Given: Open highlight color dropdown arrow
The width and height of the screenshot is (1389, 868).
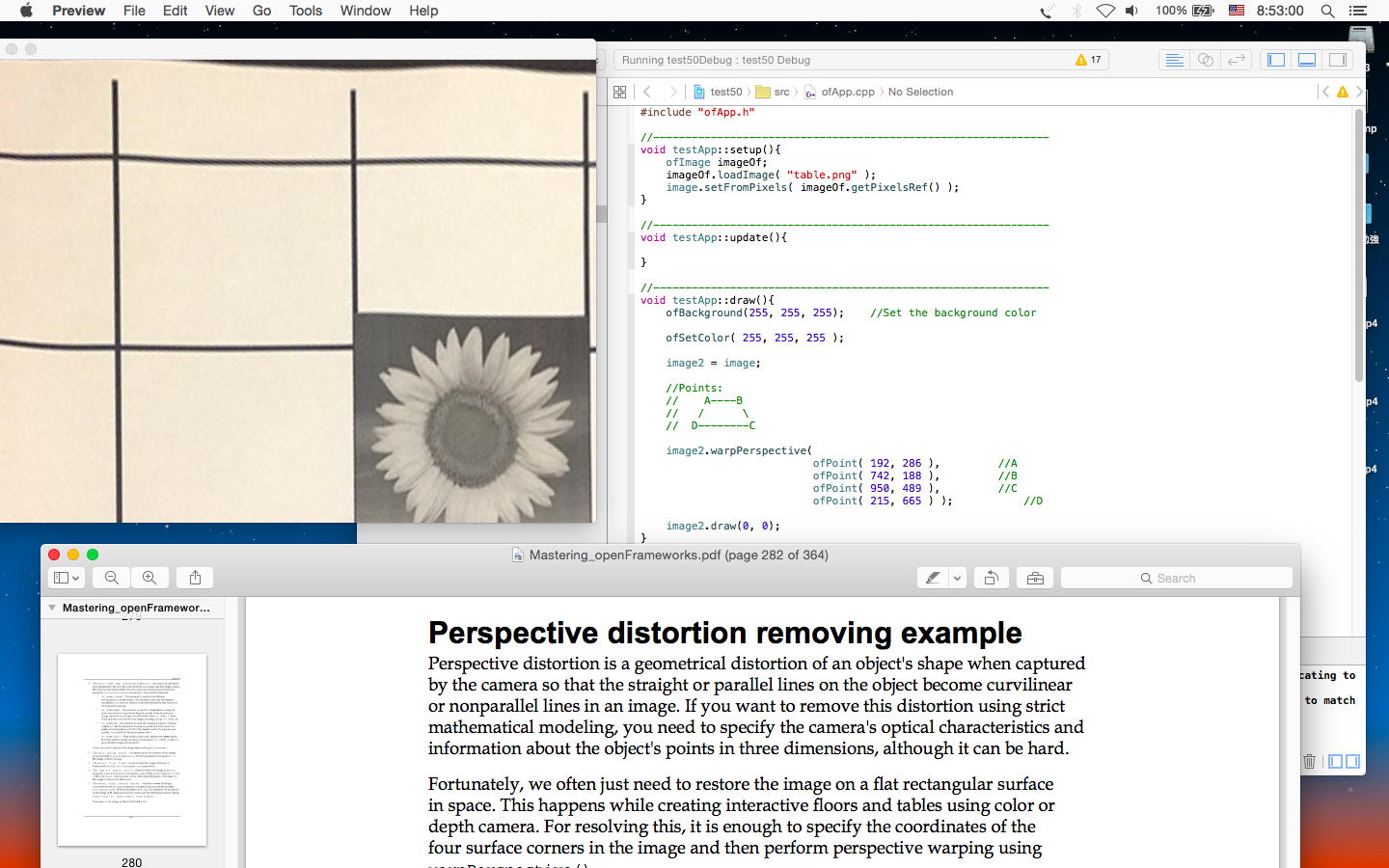Looking at the screenshot, I should pyautogui.click(x=957, y=578).
